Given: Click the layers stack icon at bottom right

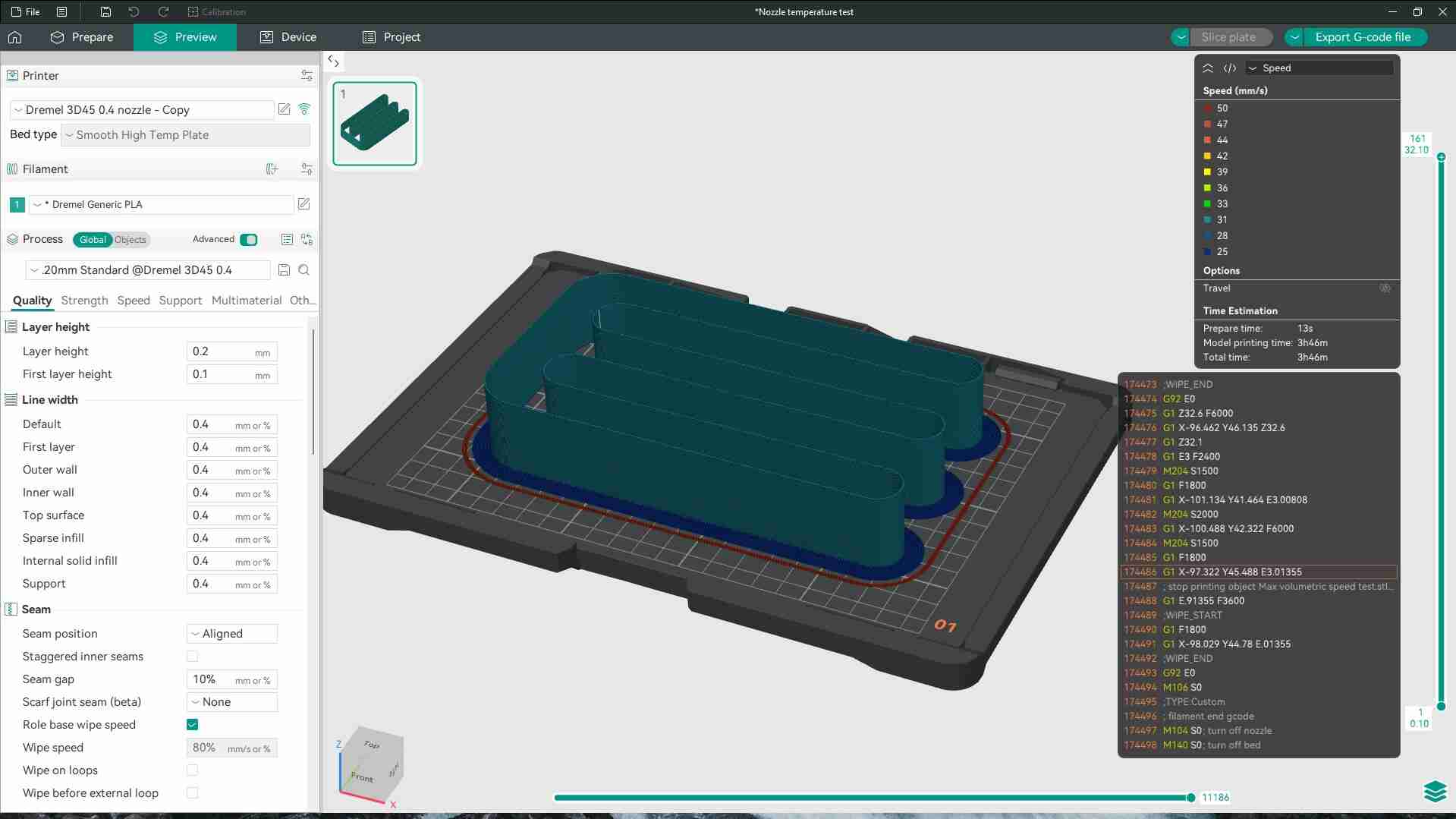Looking at the screenshot, I should [x=1435, y=791].
